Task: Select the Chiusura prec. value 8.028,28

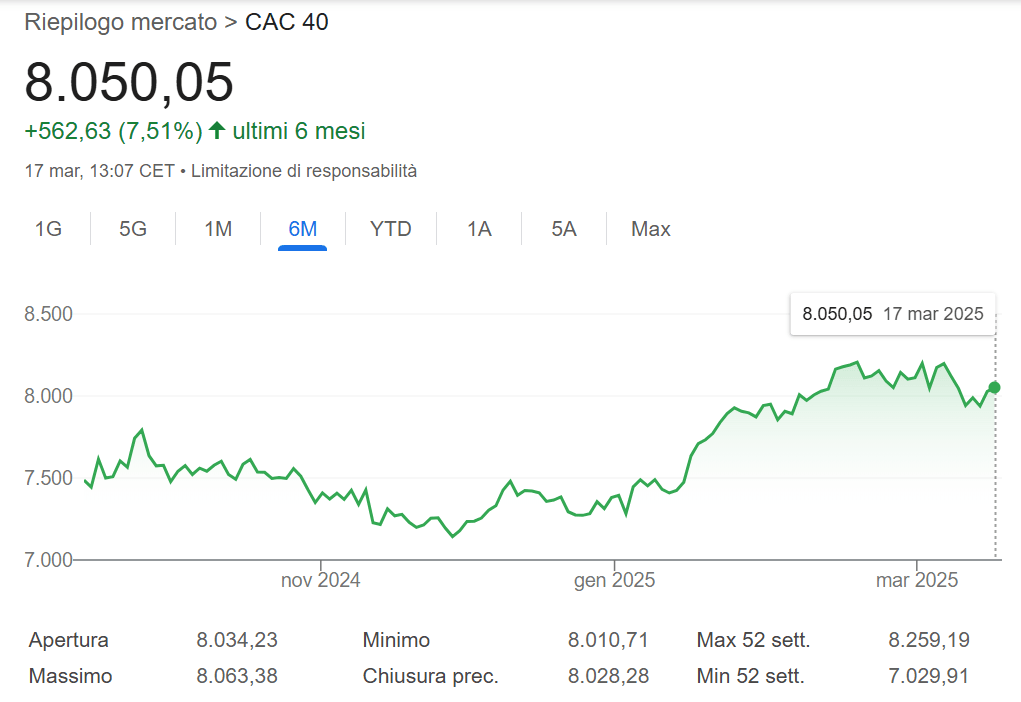Action: coord(608,676)
